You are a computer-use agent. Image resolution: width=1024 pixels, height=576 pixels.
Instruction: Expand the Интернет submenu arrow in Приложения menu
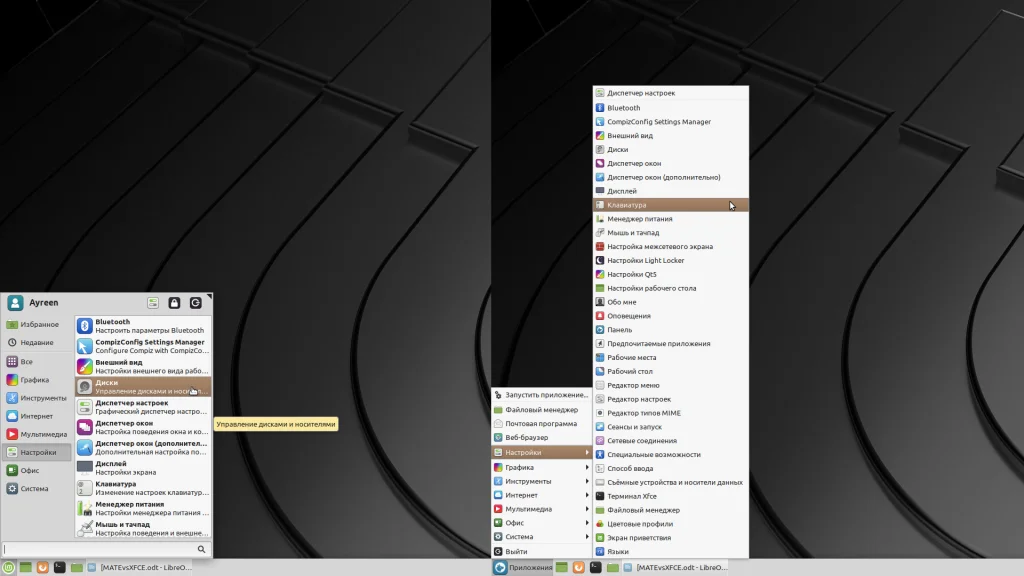[x=586, y=495]
